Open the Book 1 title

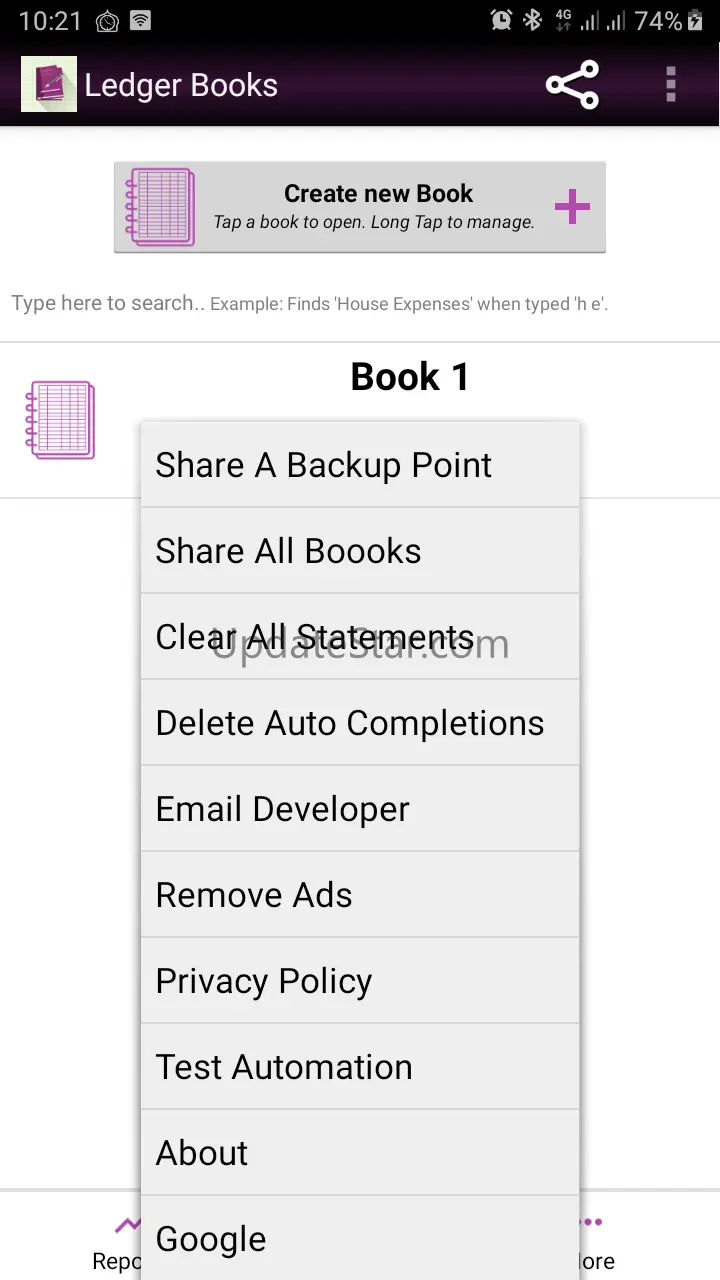(409, 377)
